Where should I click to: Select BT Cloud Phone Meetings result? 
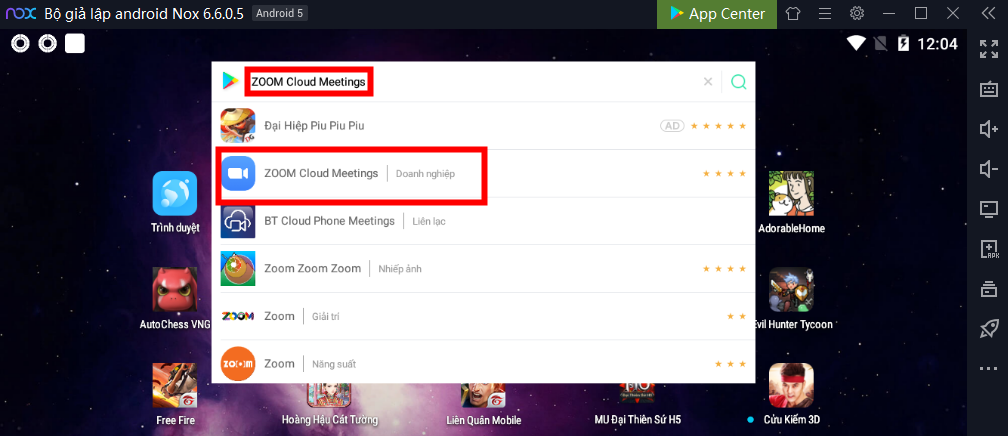click(x=483, y=221)
